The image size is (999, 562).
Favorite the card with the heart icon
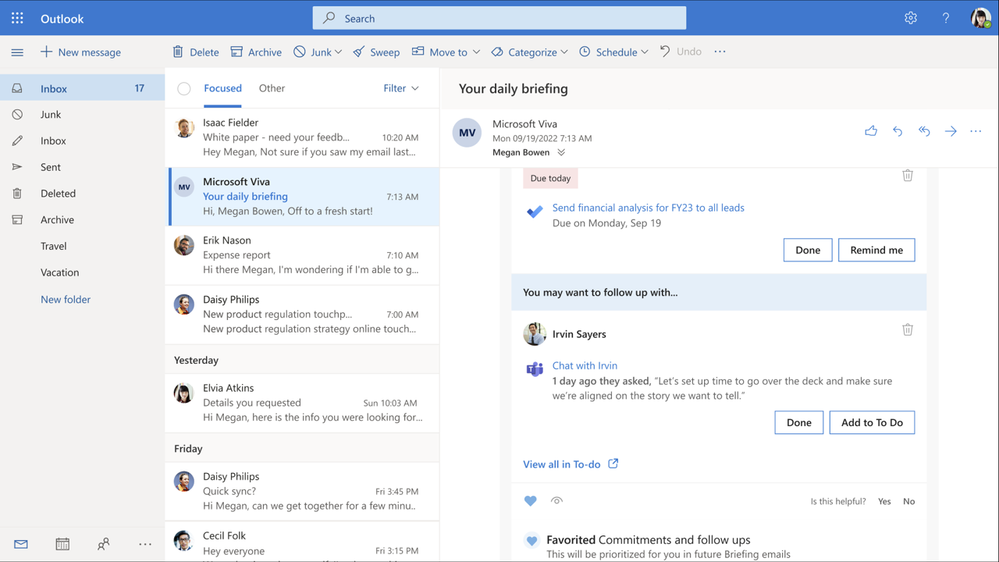(530, 501)
